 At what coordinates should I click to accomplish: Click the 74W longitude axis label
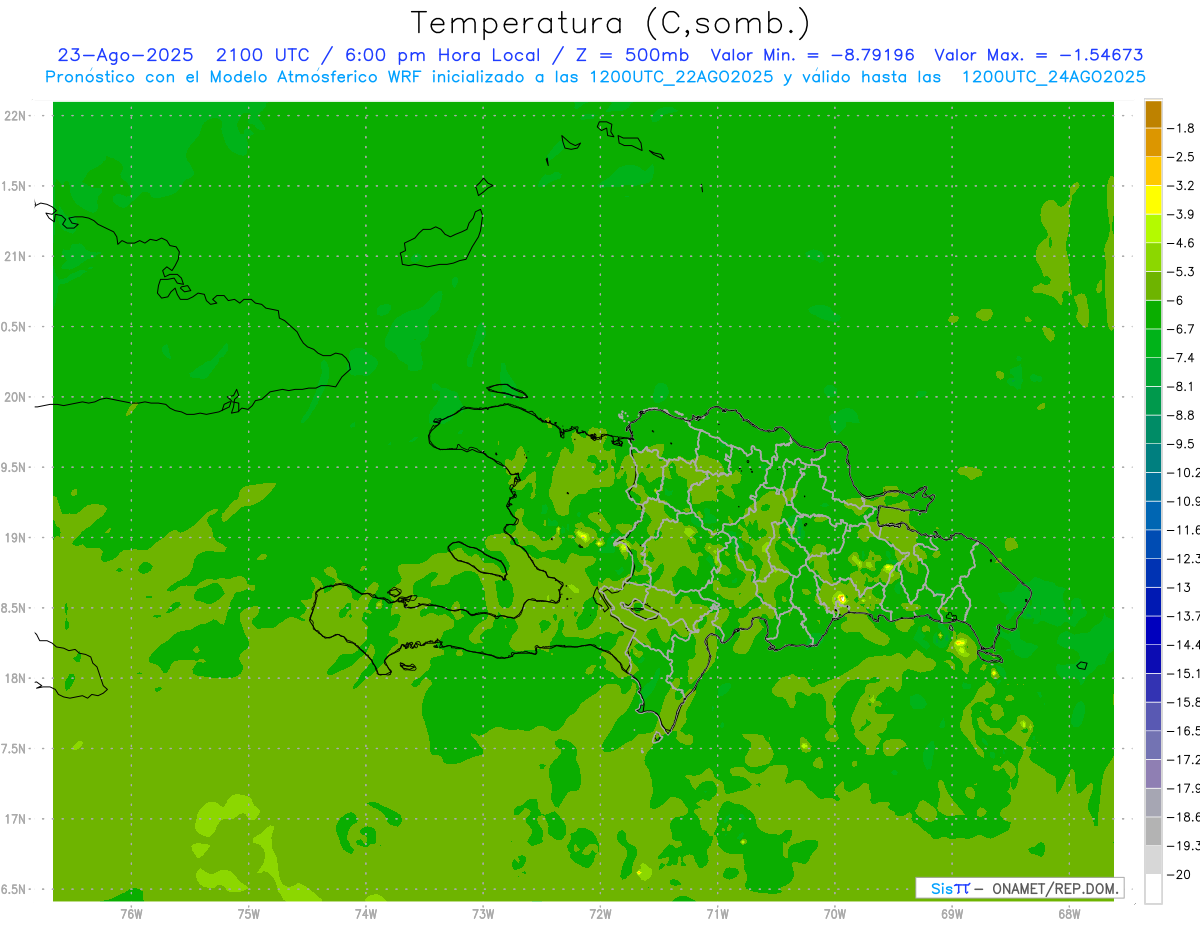(x=365, y=913)
